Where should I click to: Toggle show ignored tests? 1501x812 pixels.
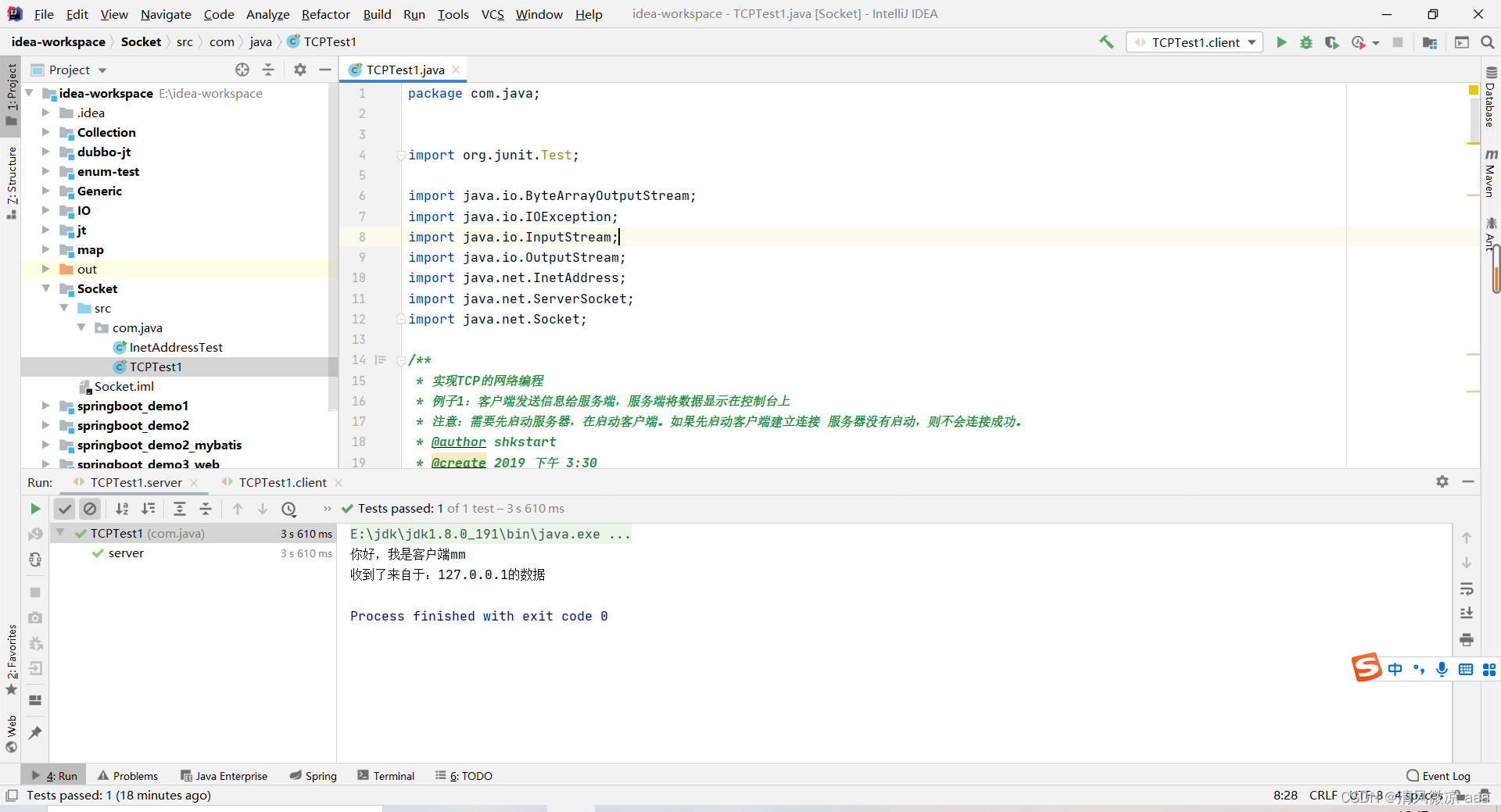pos(90,509)
